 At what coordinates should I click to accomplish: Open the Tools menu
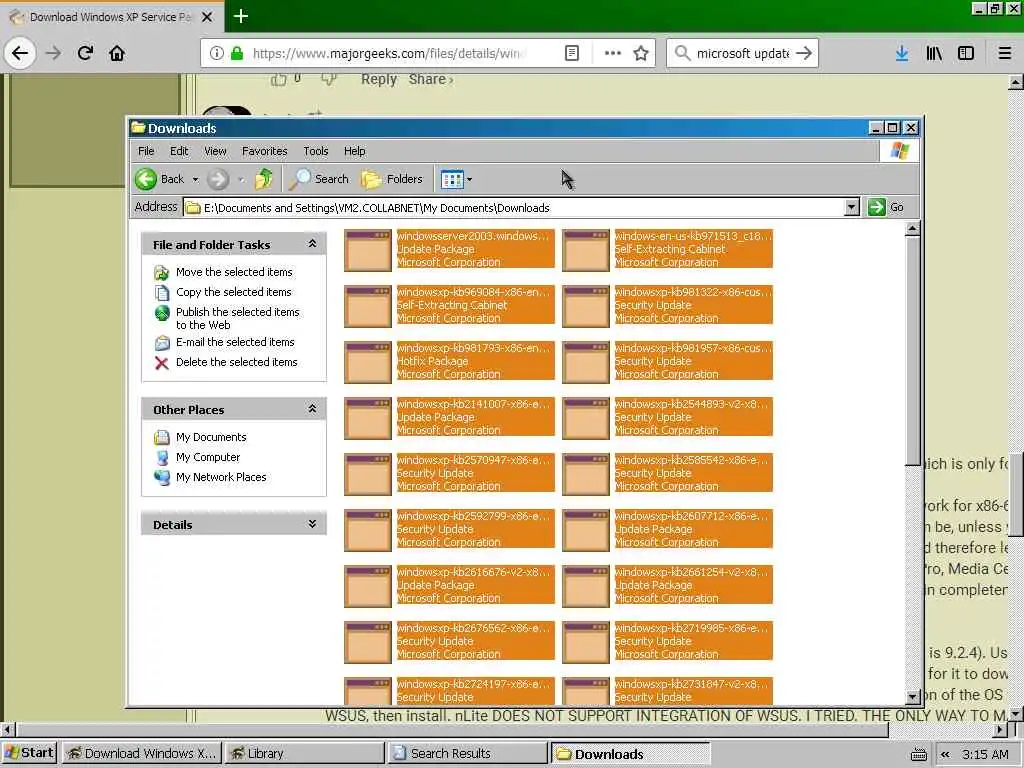point(316,151)
